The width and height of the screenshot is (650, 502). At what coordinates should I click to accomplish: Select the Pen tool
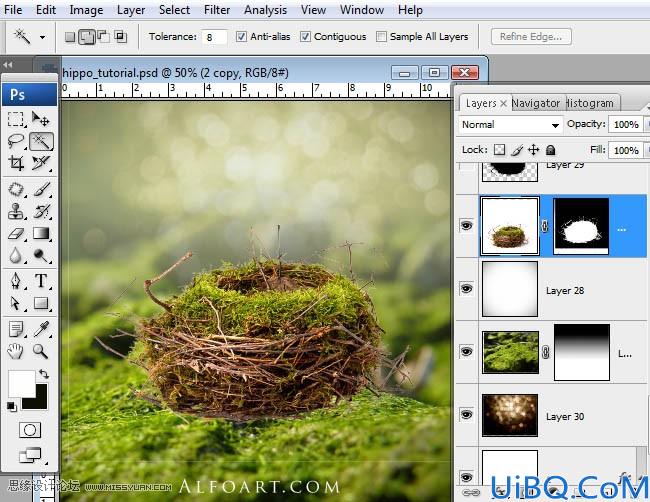(x=16, y=281)
